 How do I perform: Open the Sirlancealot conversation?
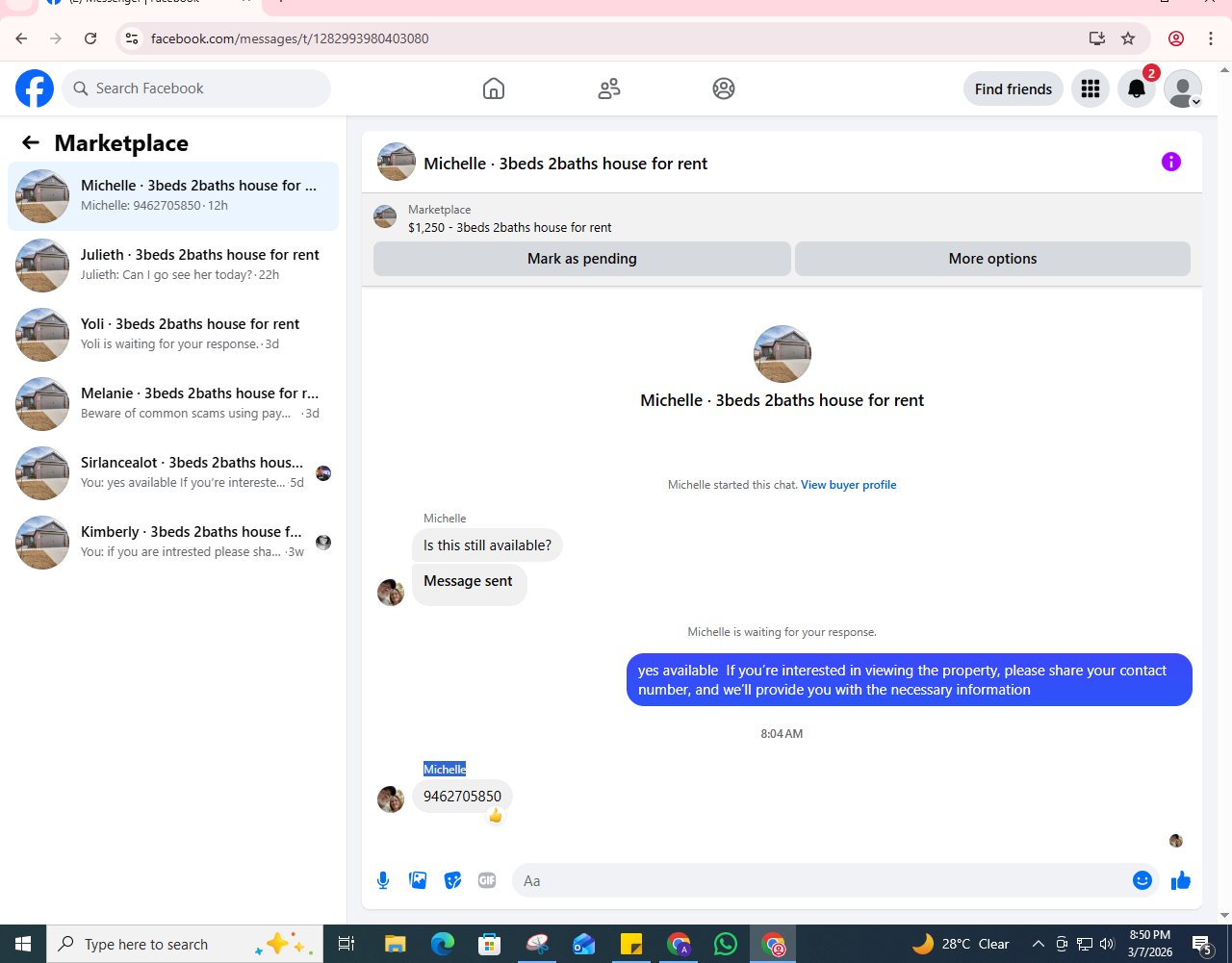[x=173, y=473]
